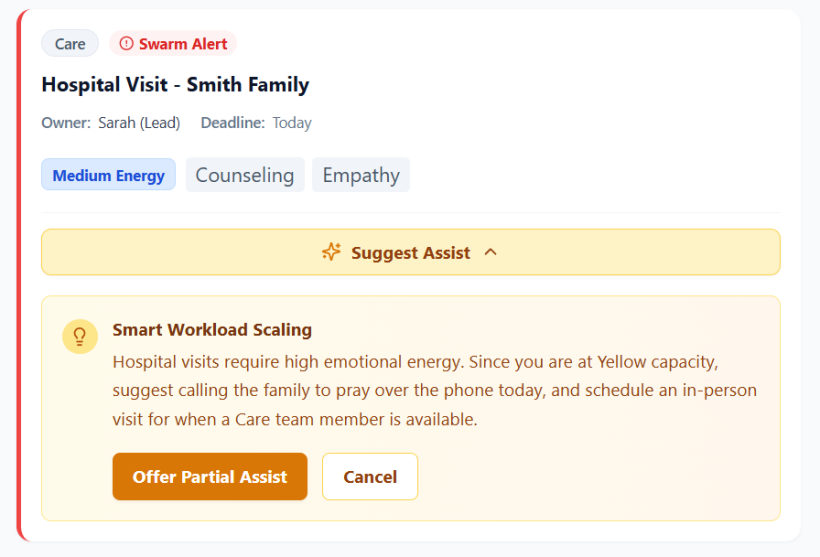Click the Deadline label
This screenshot has height=557, width=820.
pyautogui.click(x=233, y=123)
